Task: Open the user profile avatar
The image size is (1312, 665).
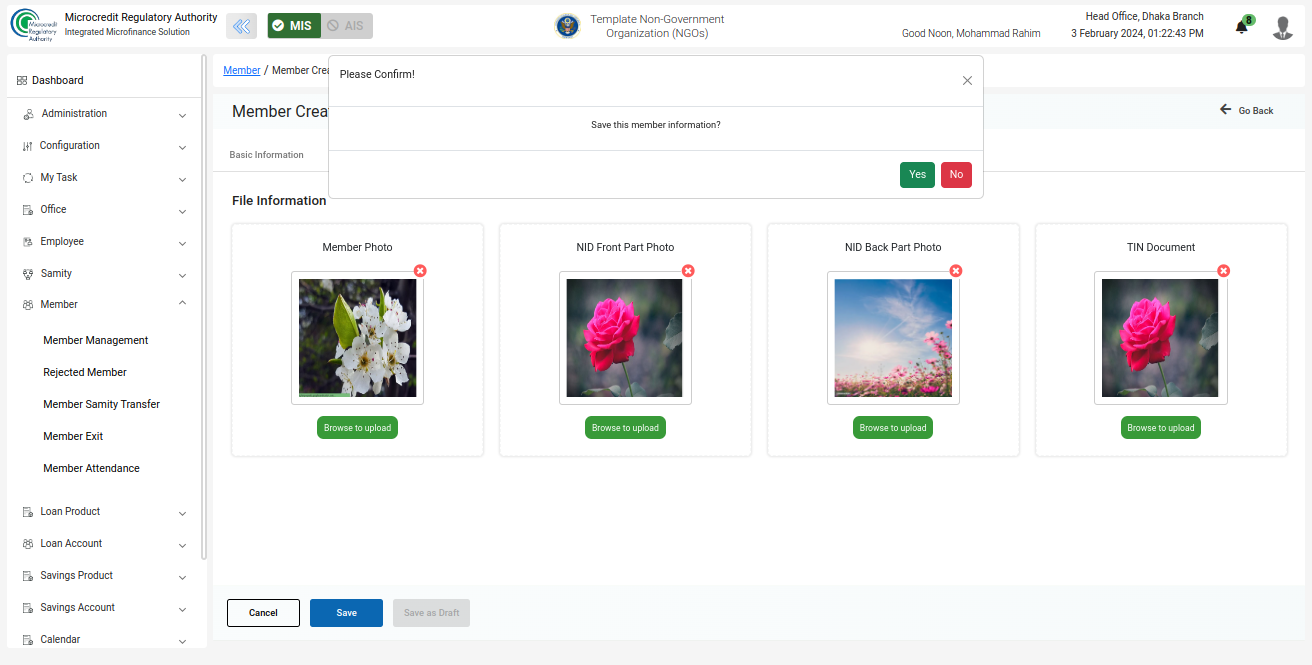Action: 1283,27
